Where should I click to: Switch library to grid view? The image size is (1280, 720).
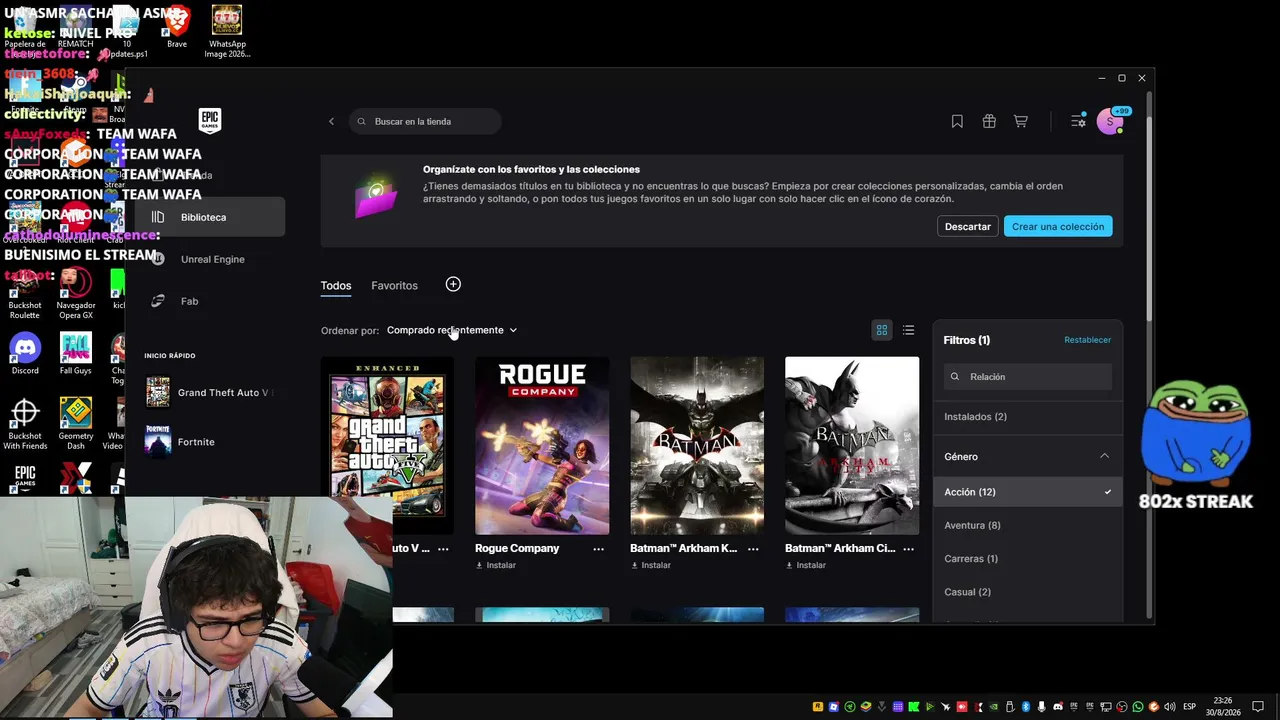(882, 330)
